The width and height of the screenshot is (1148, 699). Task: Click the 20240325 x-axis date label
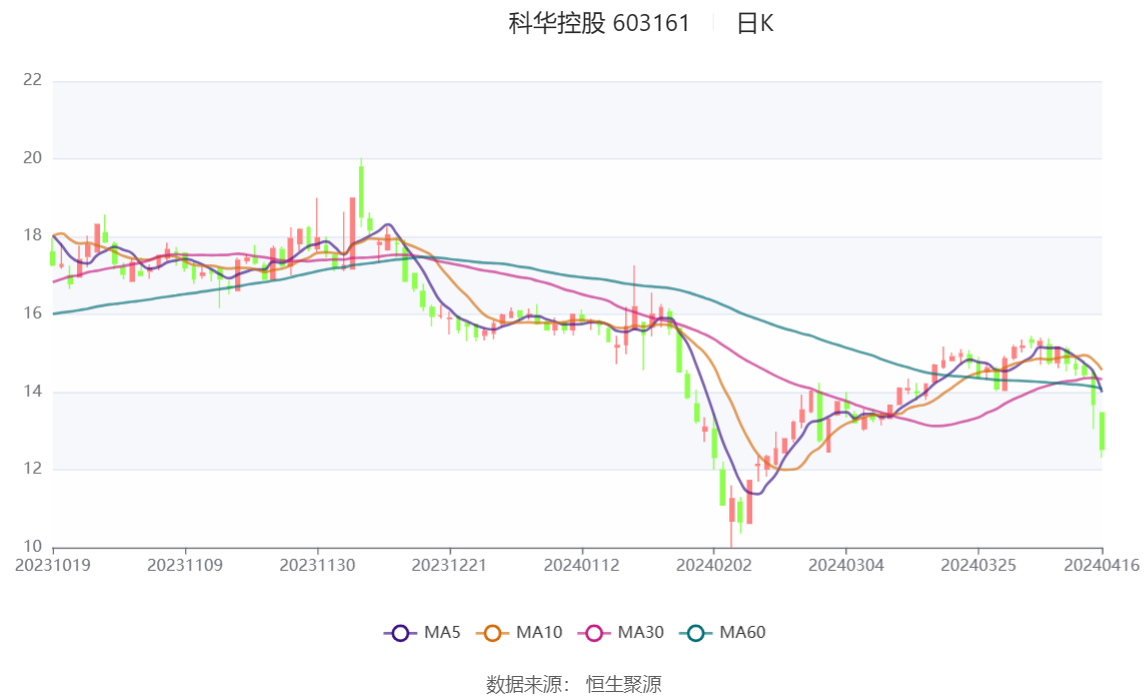coord(978,566)
